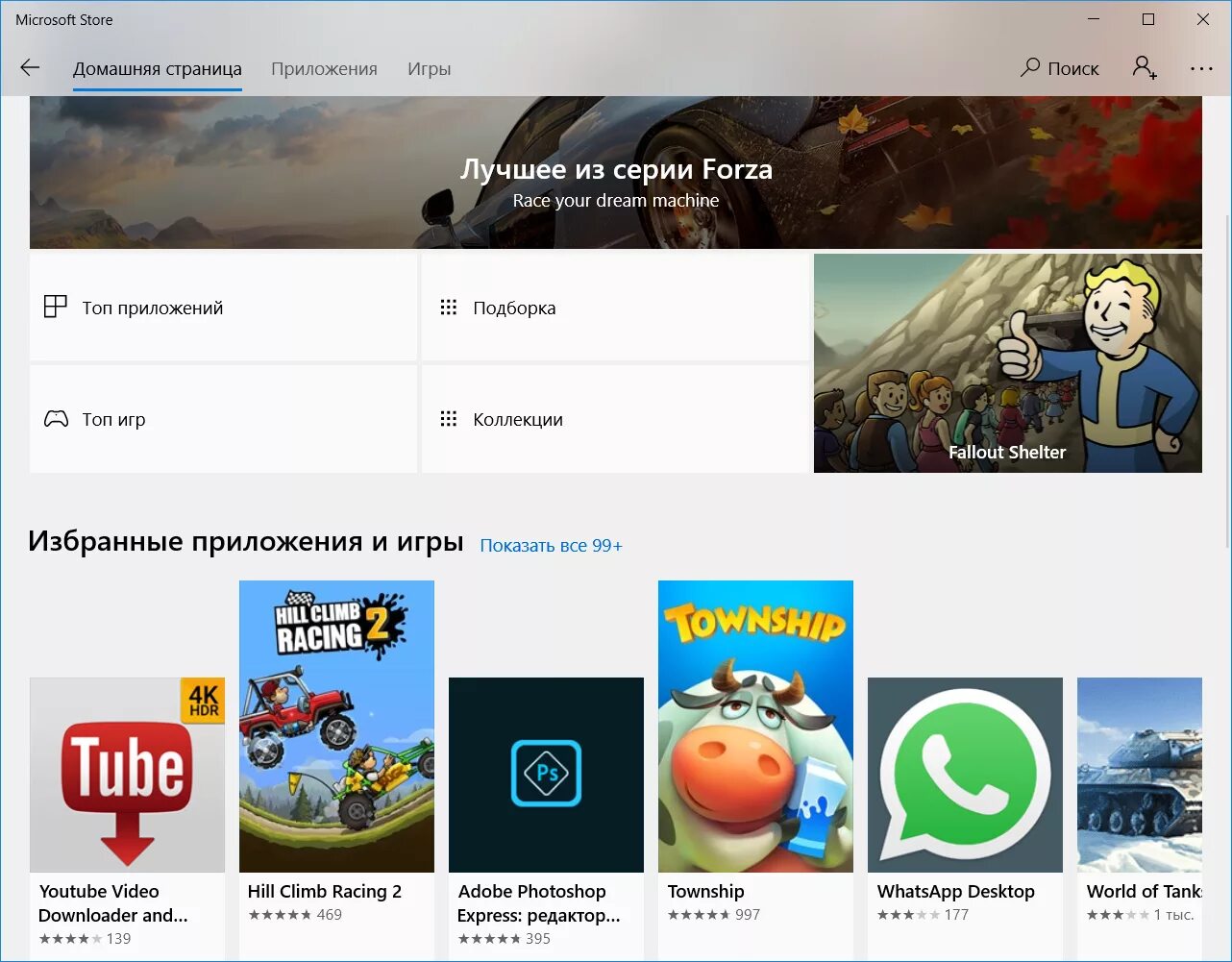Maximize the Microsoft Store window
The height and width of the screenshot is (962, 1232).
pyautogui.click(x=1148, y=19)
